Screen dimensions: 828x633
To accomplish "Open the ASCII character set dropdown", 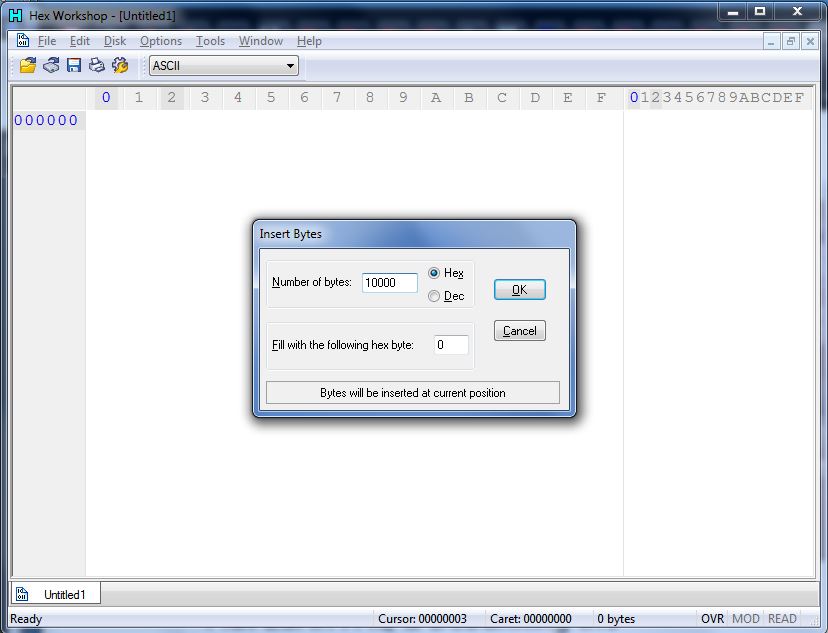I will tap(223, 66).
